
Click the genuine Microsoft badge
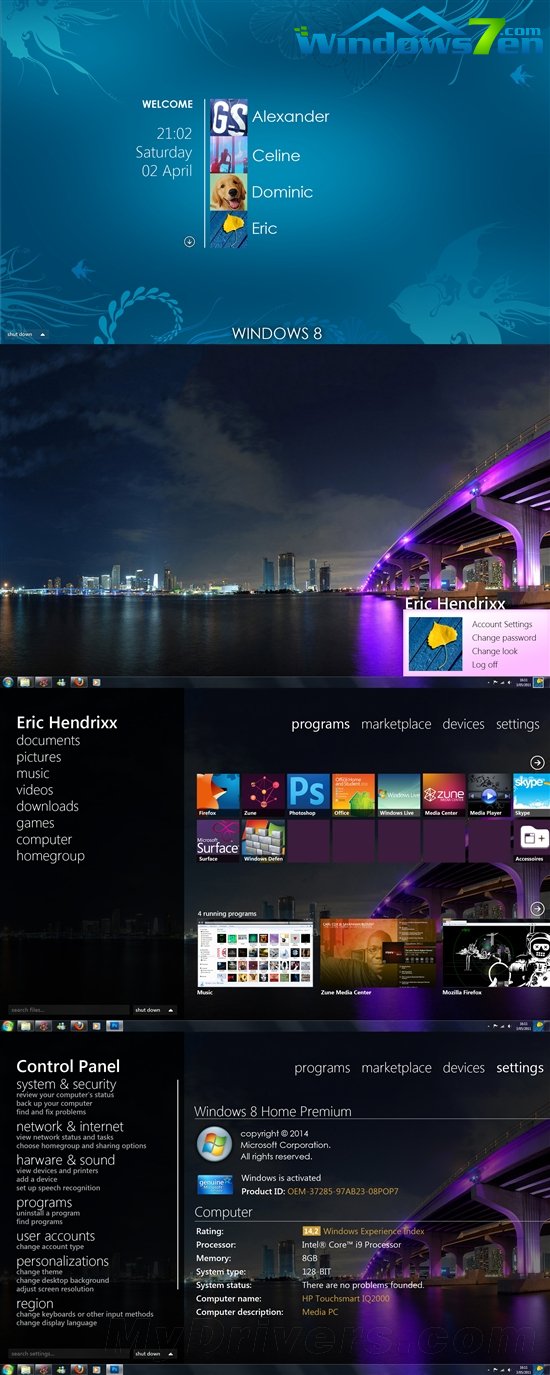[215, 1184]
